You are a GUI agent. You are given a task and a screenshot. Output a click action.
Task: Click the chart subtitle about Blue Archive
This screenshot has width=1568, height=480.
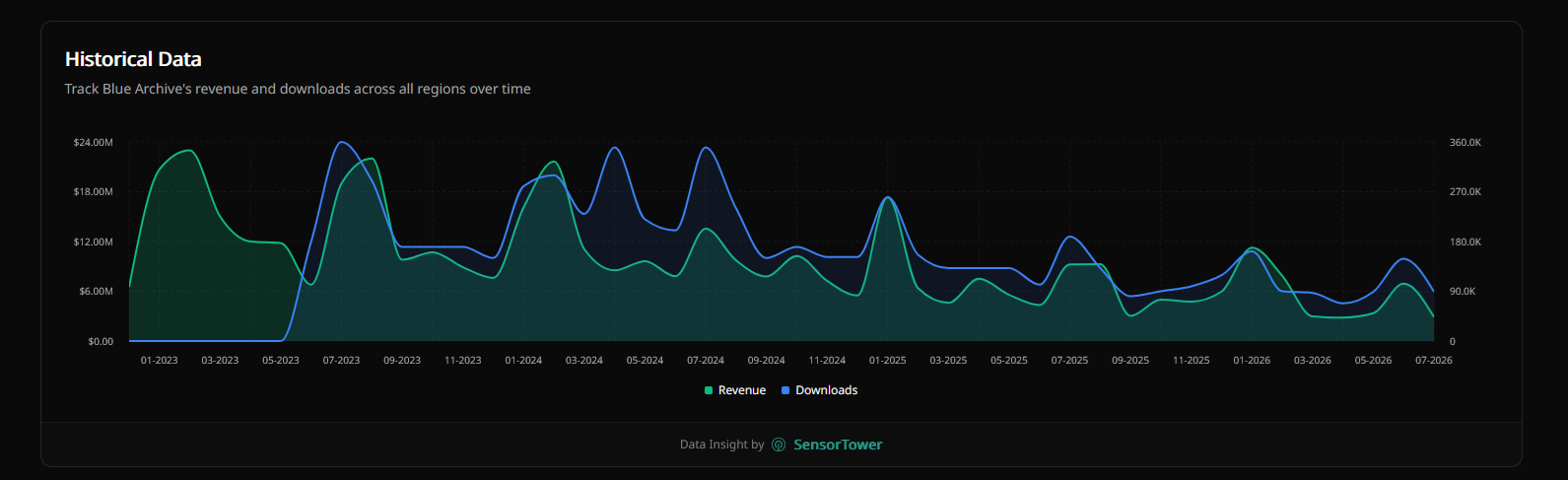[298, 89]
